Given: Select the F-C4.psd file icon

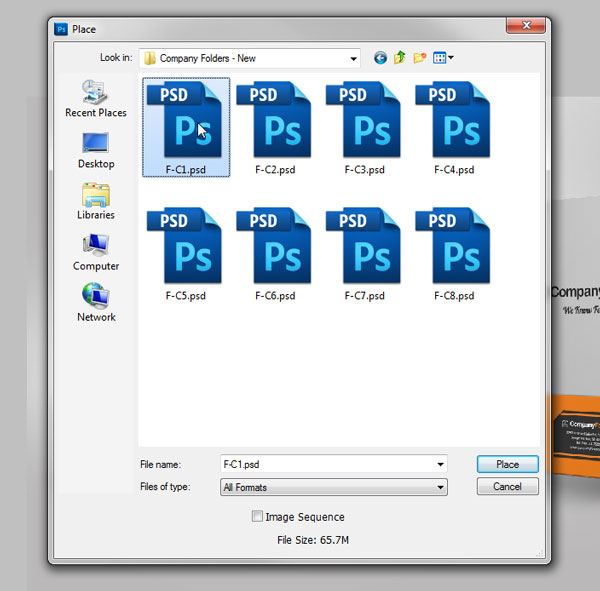Looking at the screenshot, I should point(453,119).
